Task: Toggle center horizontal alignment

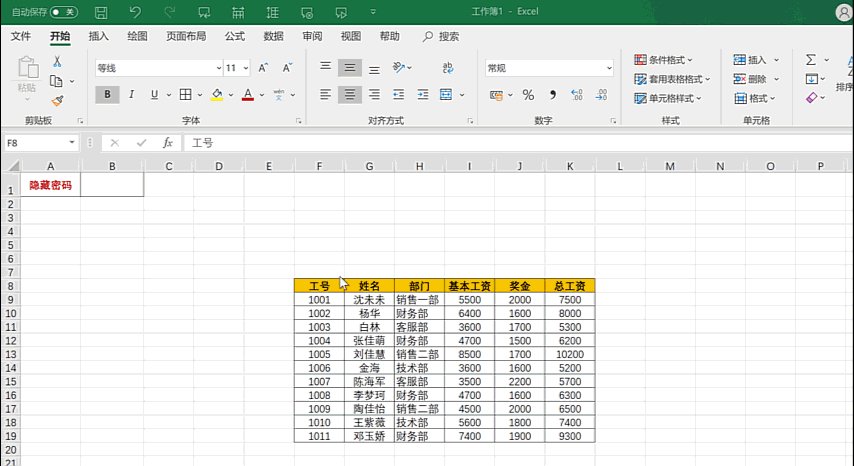Action: click(x=350, y=95)
